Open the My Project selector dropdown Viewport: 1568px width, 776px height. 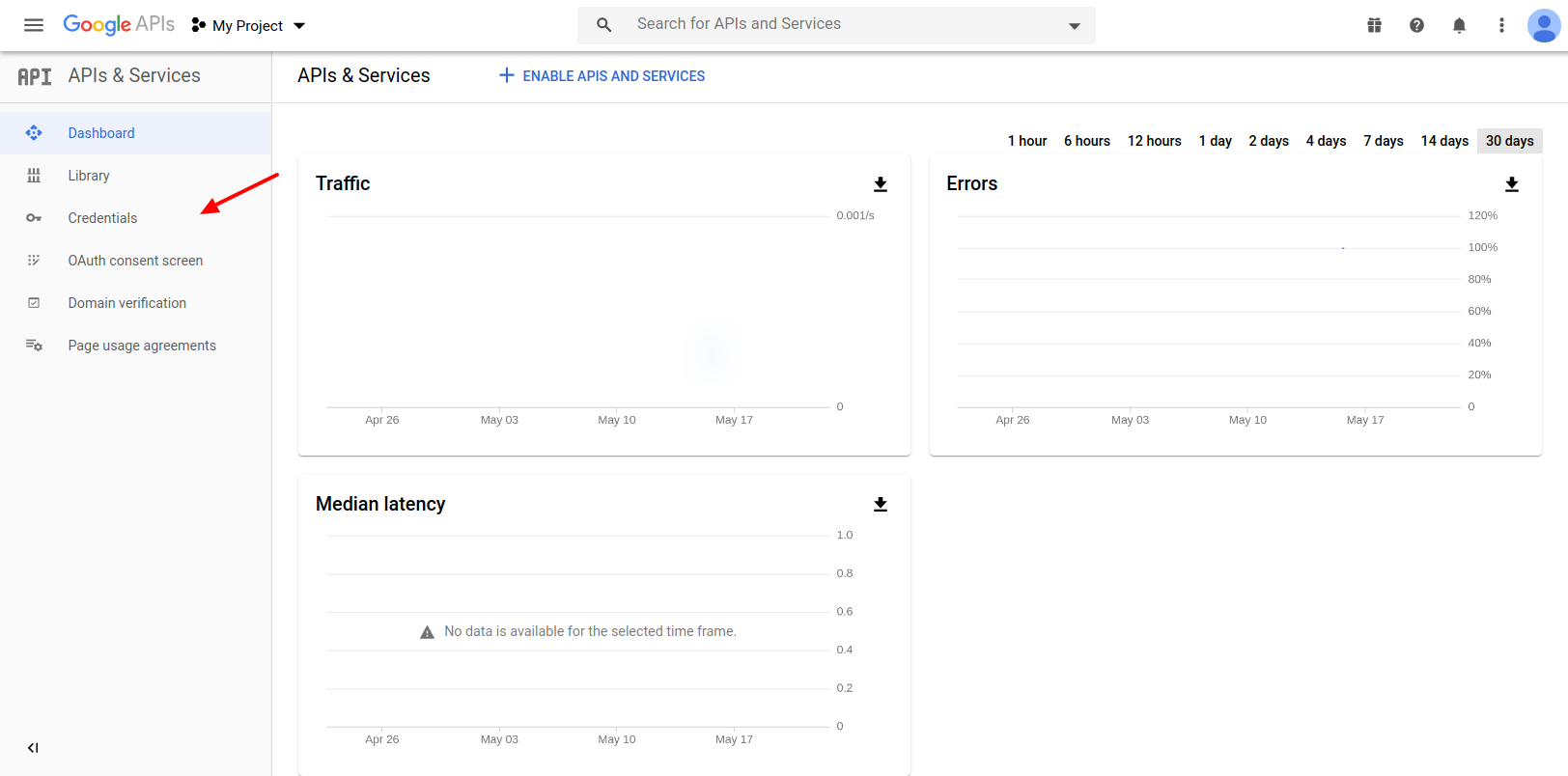[x=248, y=25]
